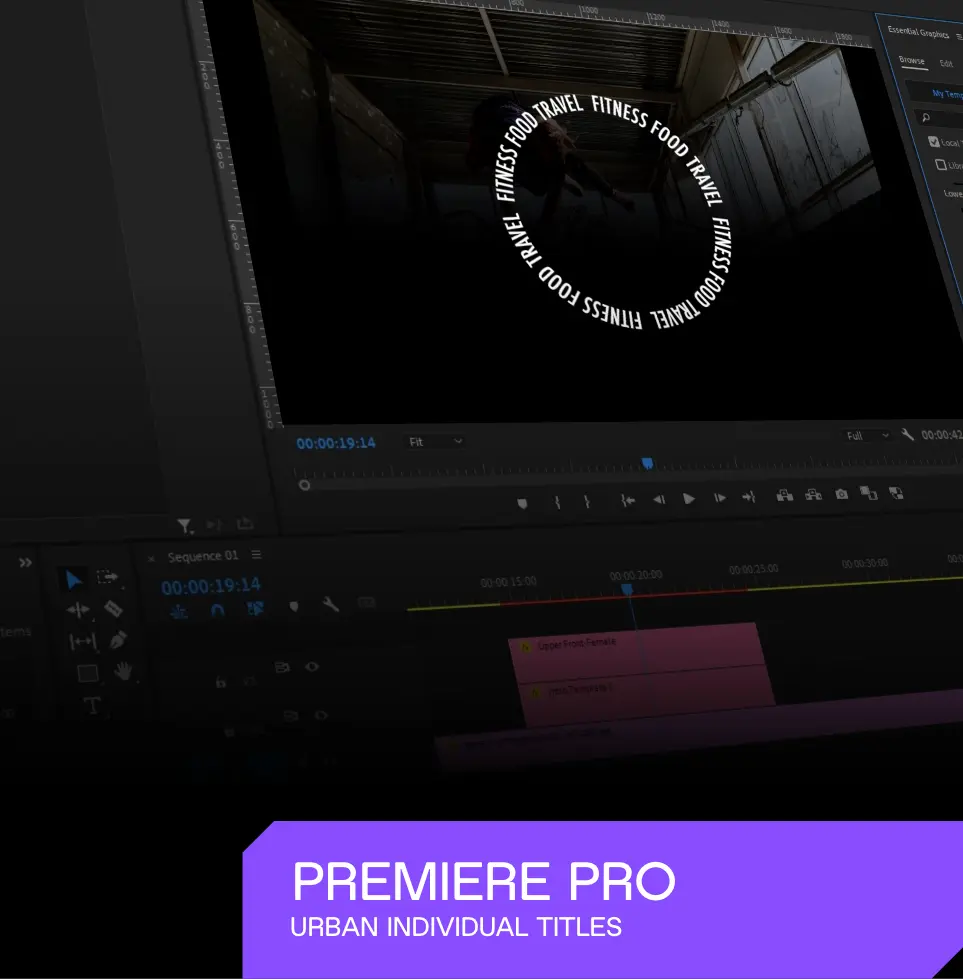Step back one frame

(659, 499)
